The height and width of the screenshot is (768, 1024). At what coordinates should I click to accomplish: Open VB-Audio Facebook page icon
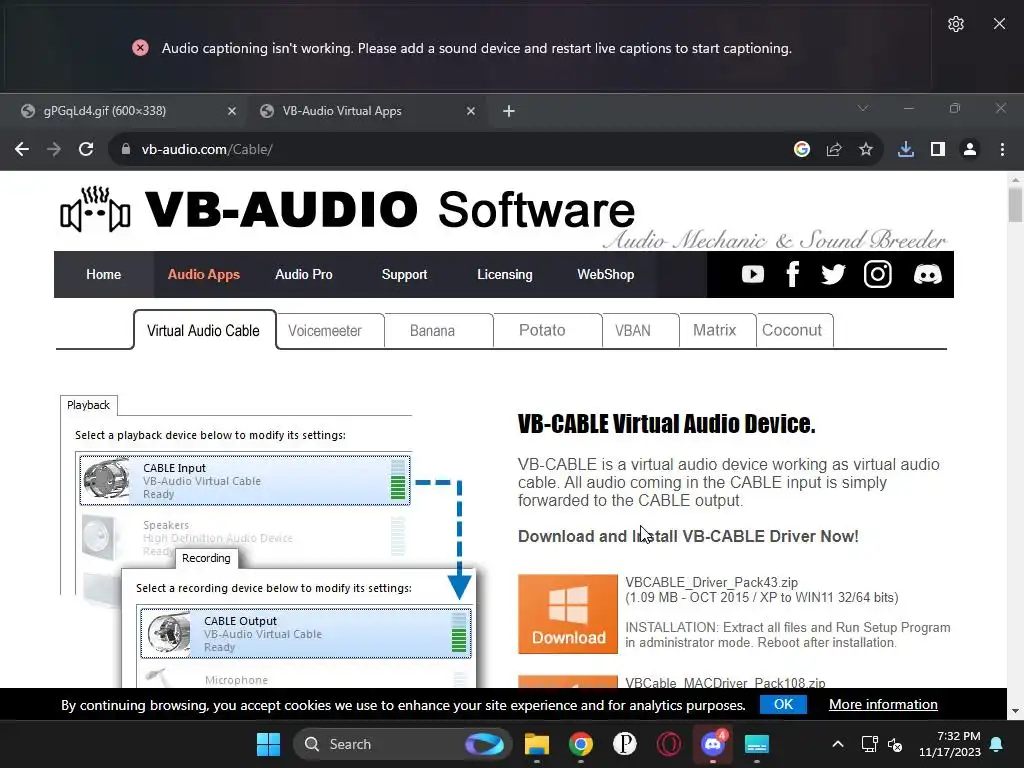point(793,274)
